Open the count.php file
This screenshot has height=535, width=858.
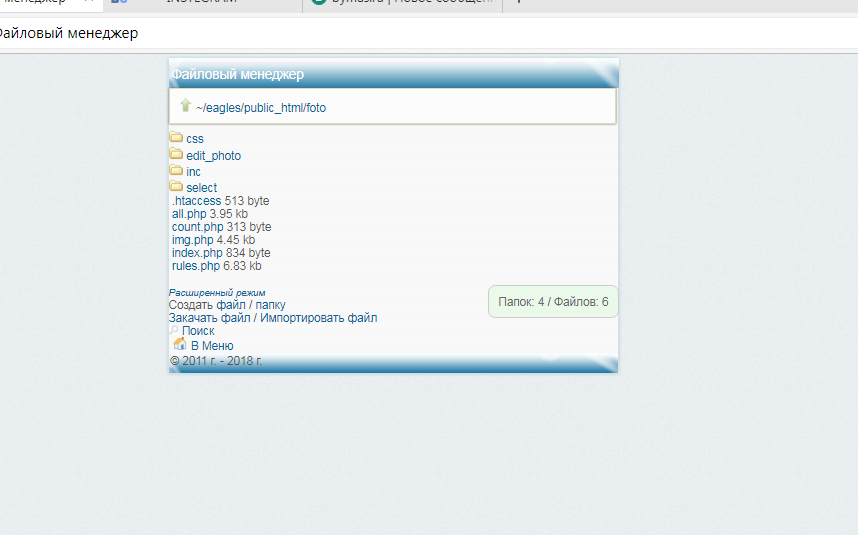tap(197, 227)
